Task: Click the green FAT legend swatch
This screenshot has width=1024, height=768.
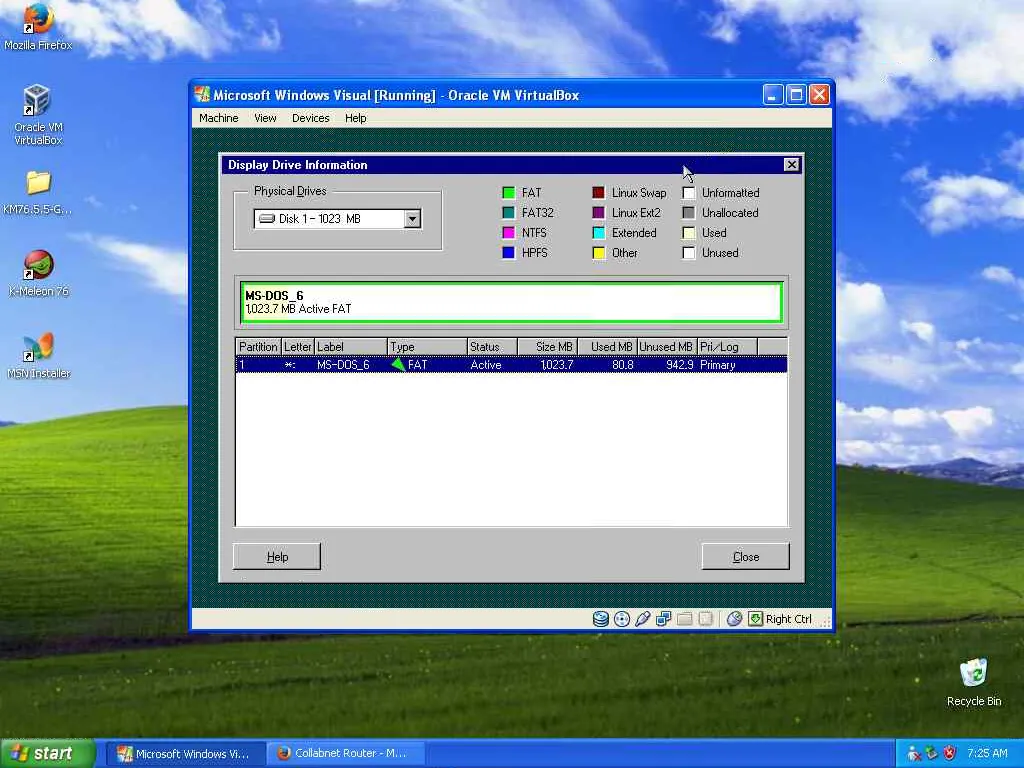Action: (509, 193)
